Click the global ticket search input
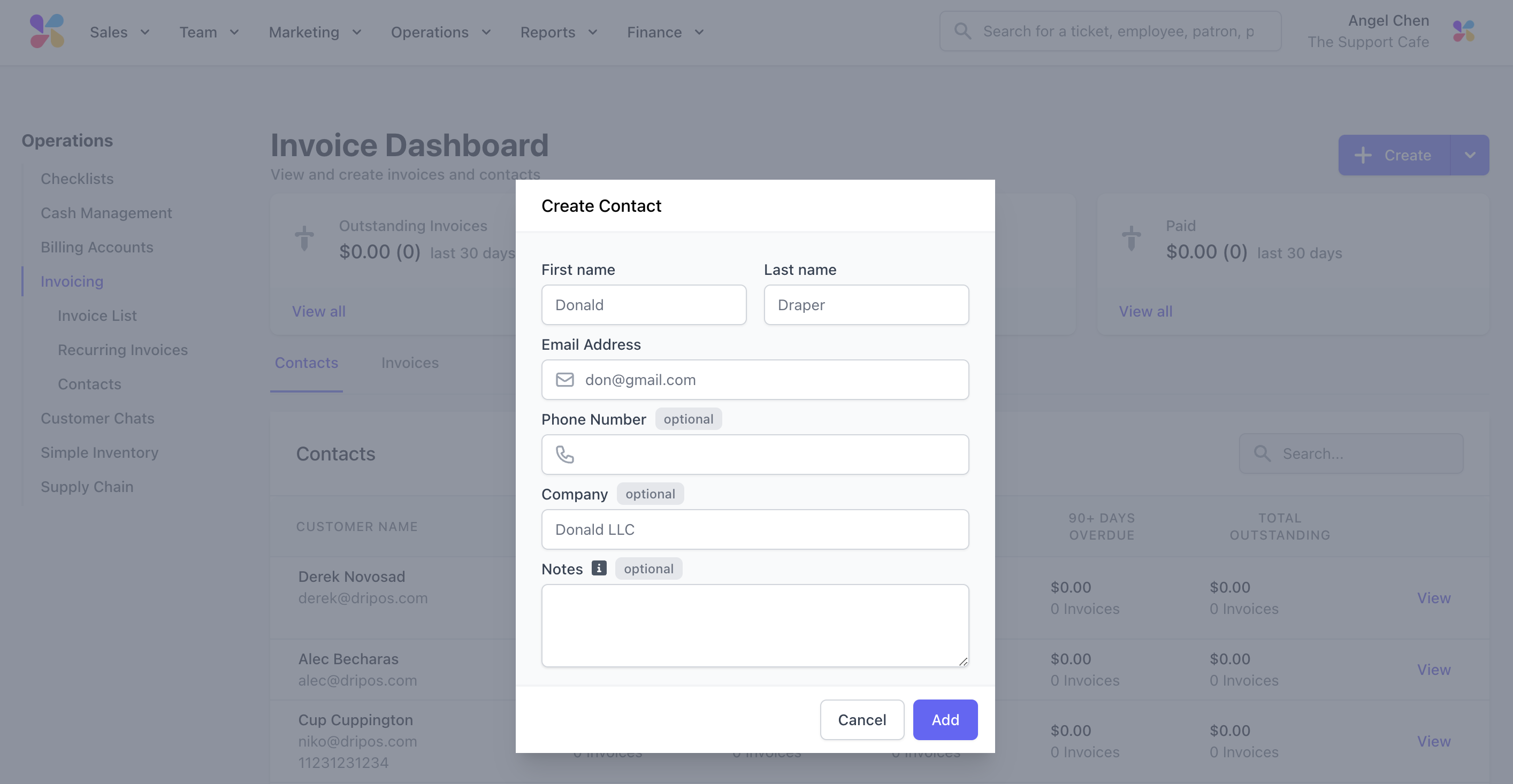 point(1110,31)
